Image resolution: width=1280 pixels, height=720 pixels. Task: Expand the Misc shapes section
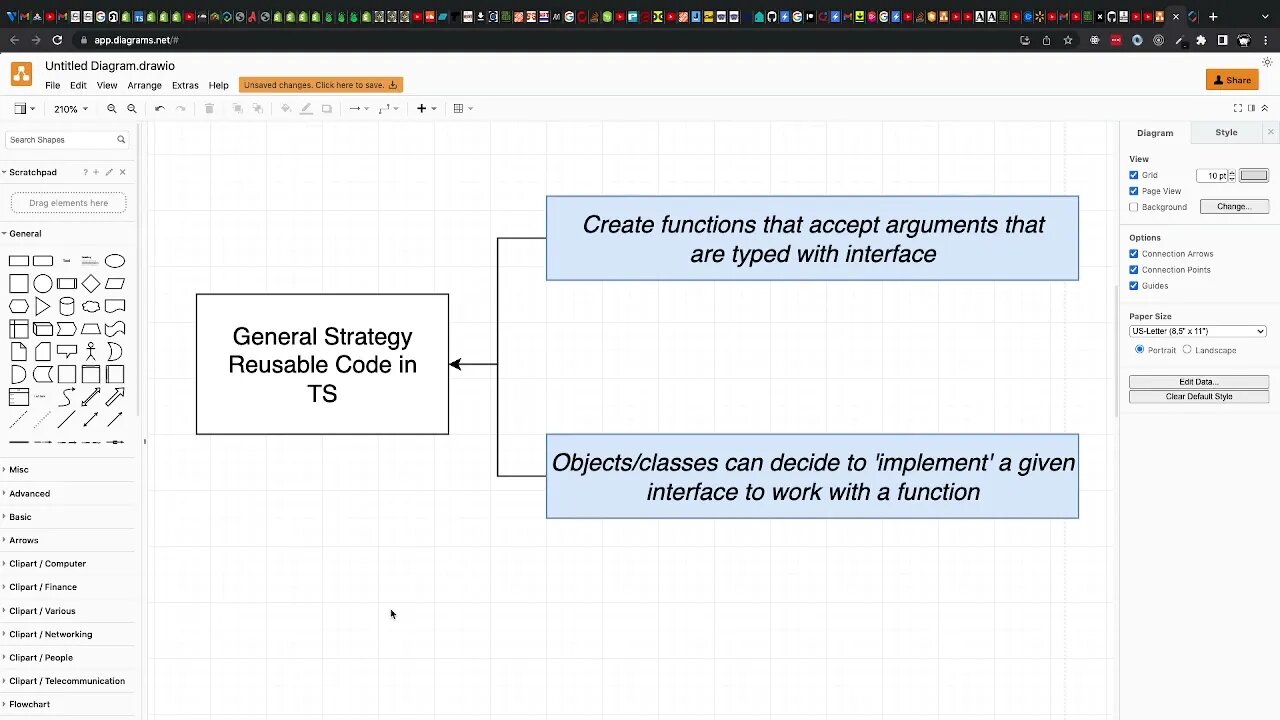(x=68, y=469)
